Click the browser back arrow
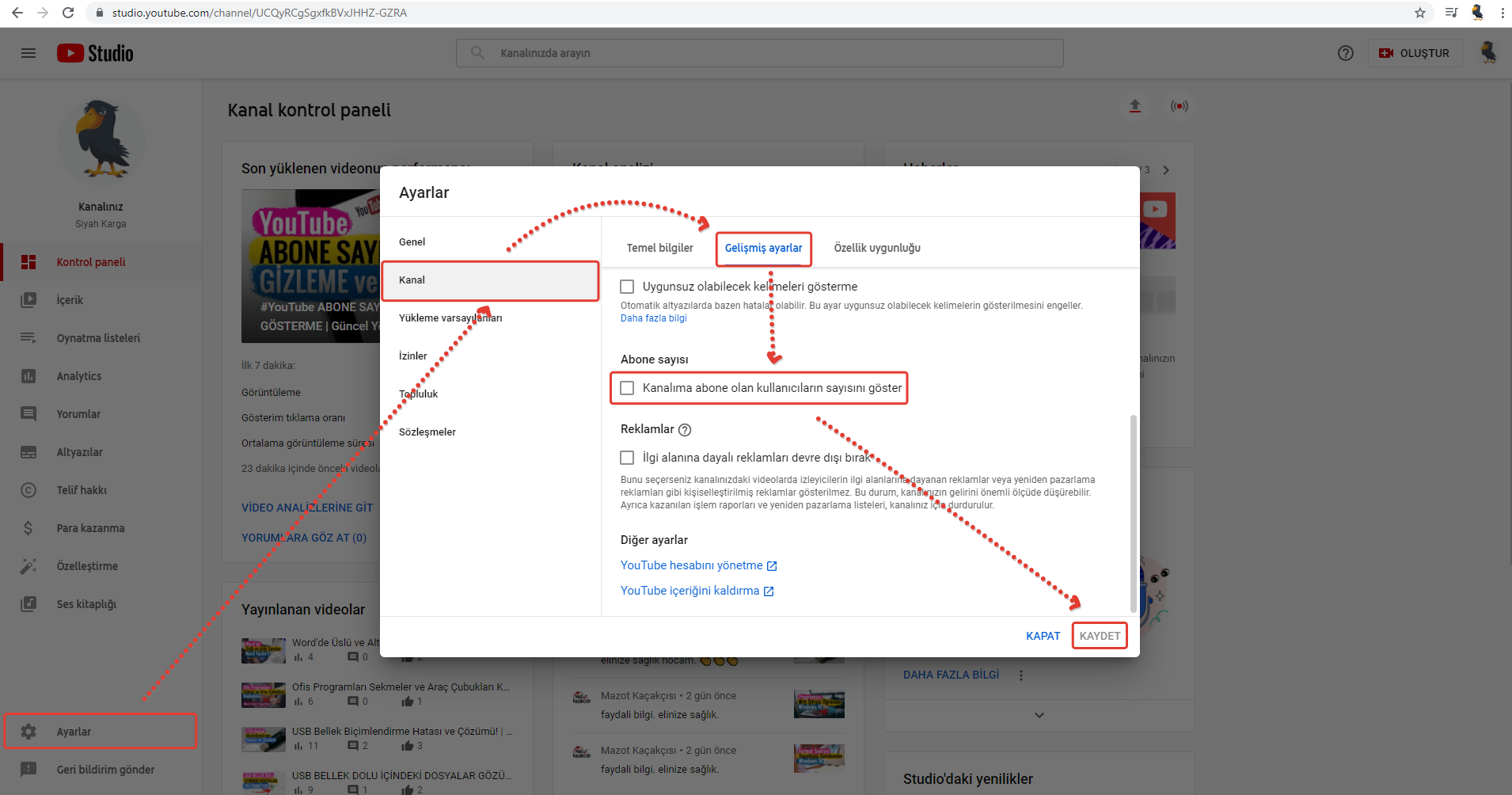The height and width of the screenshot is (795, 1512). [x=17, y=13]
